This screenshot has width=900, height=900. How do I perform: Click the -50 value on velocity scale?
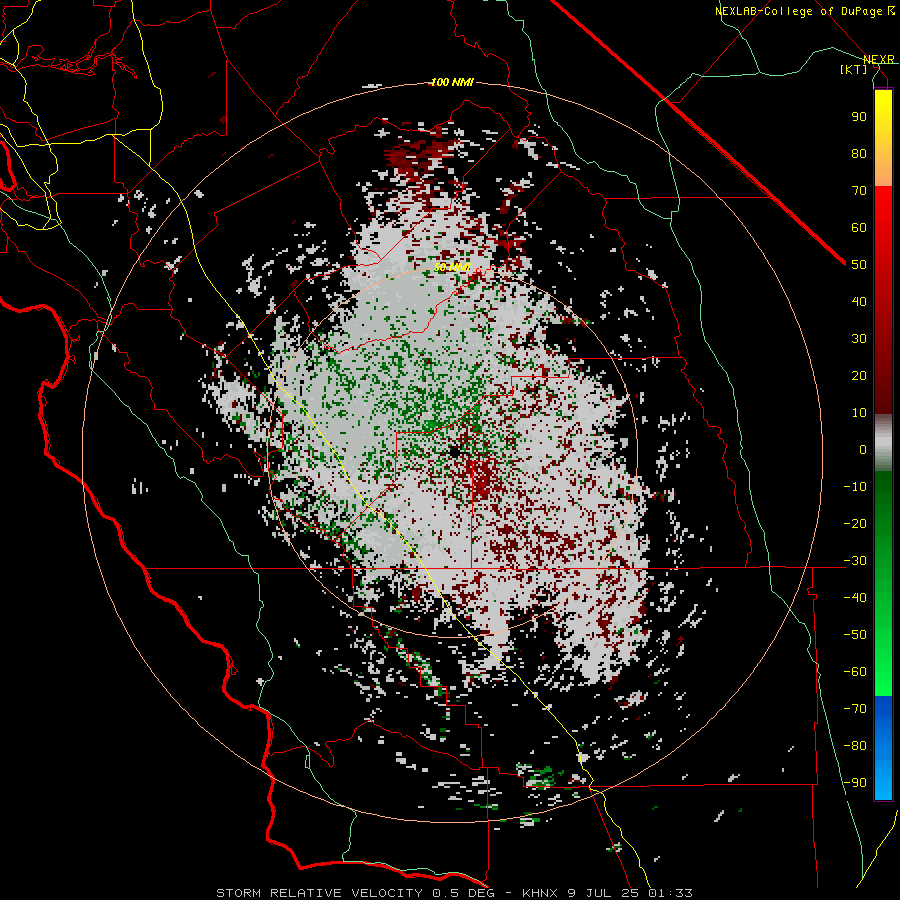pyautogui.click(x=855, y=635)
